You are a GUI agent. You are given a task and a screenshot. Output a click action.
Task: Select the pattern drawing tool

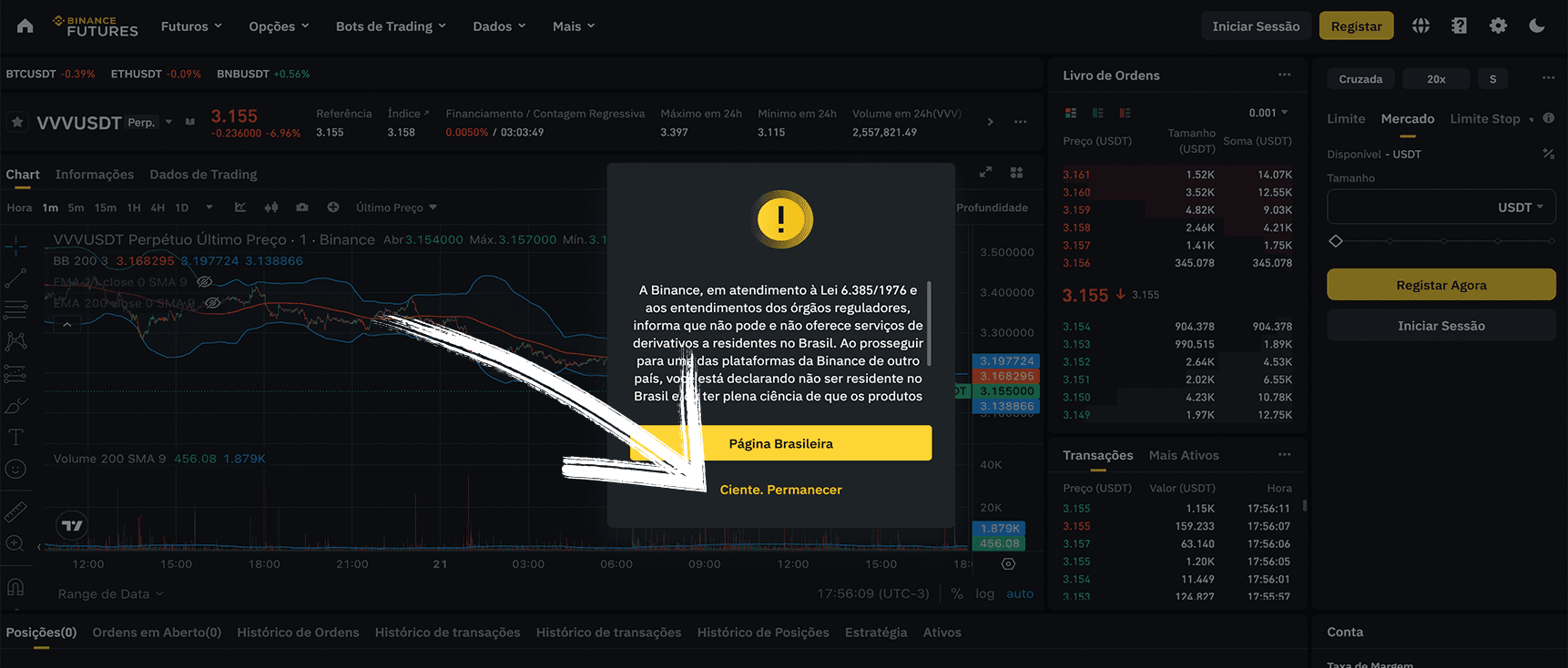[15, 341]
